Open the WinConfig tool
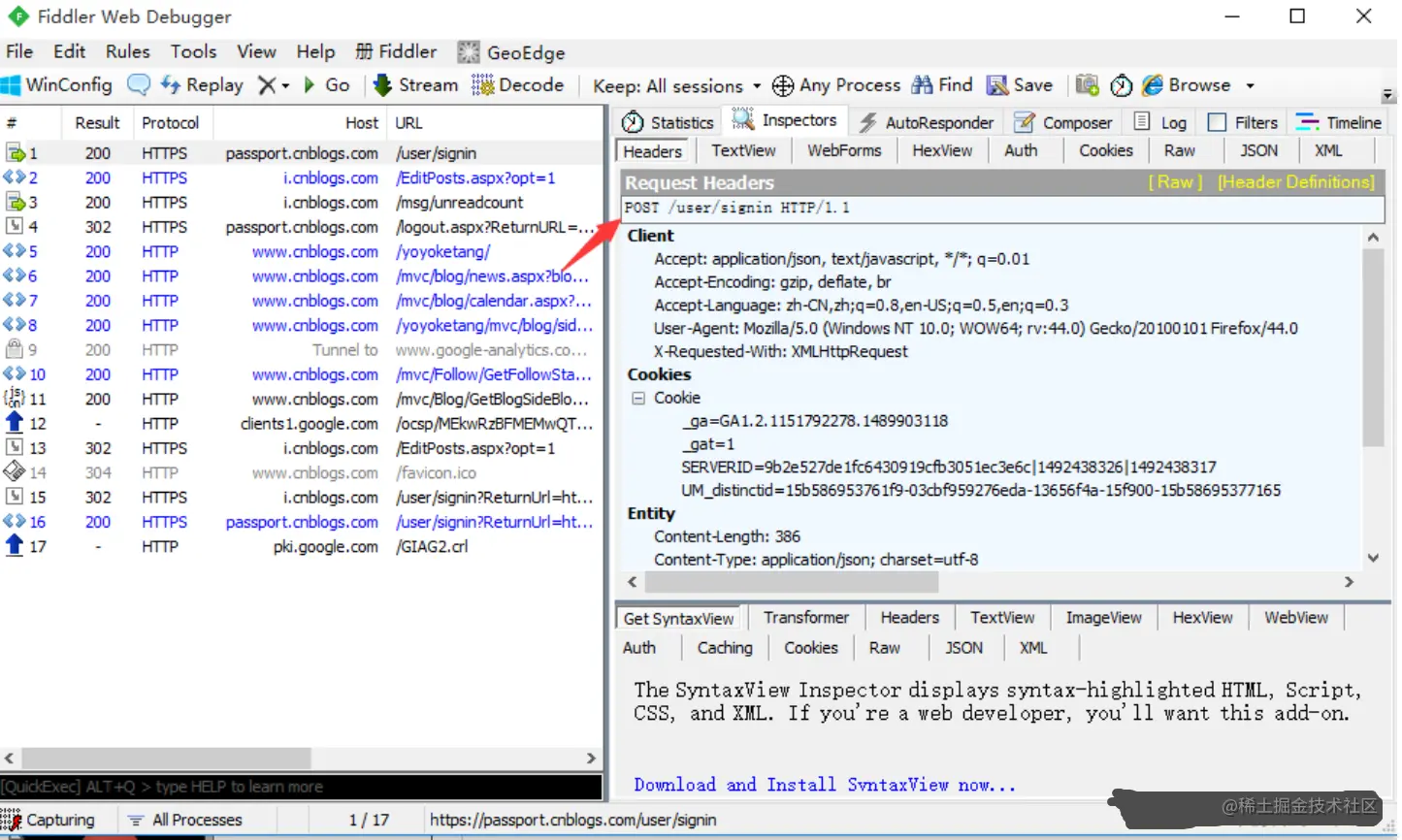 coord(57,85)
